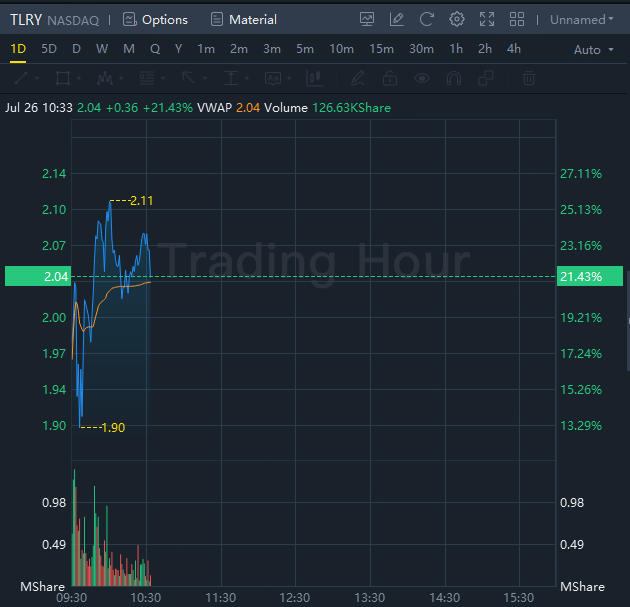Viewport: 630px width, 607px height.
Task: Toggle fullscreen expand icon
Action: [487, 19]
